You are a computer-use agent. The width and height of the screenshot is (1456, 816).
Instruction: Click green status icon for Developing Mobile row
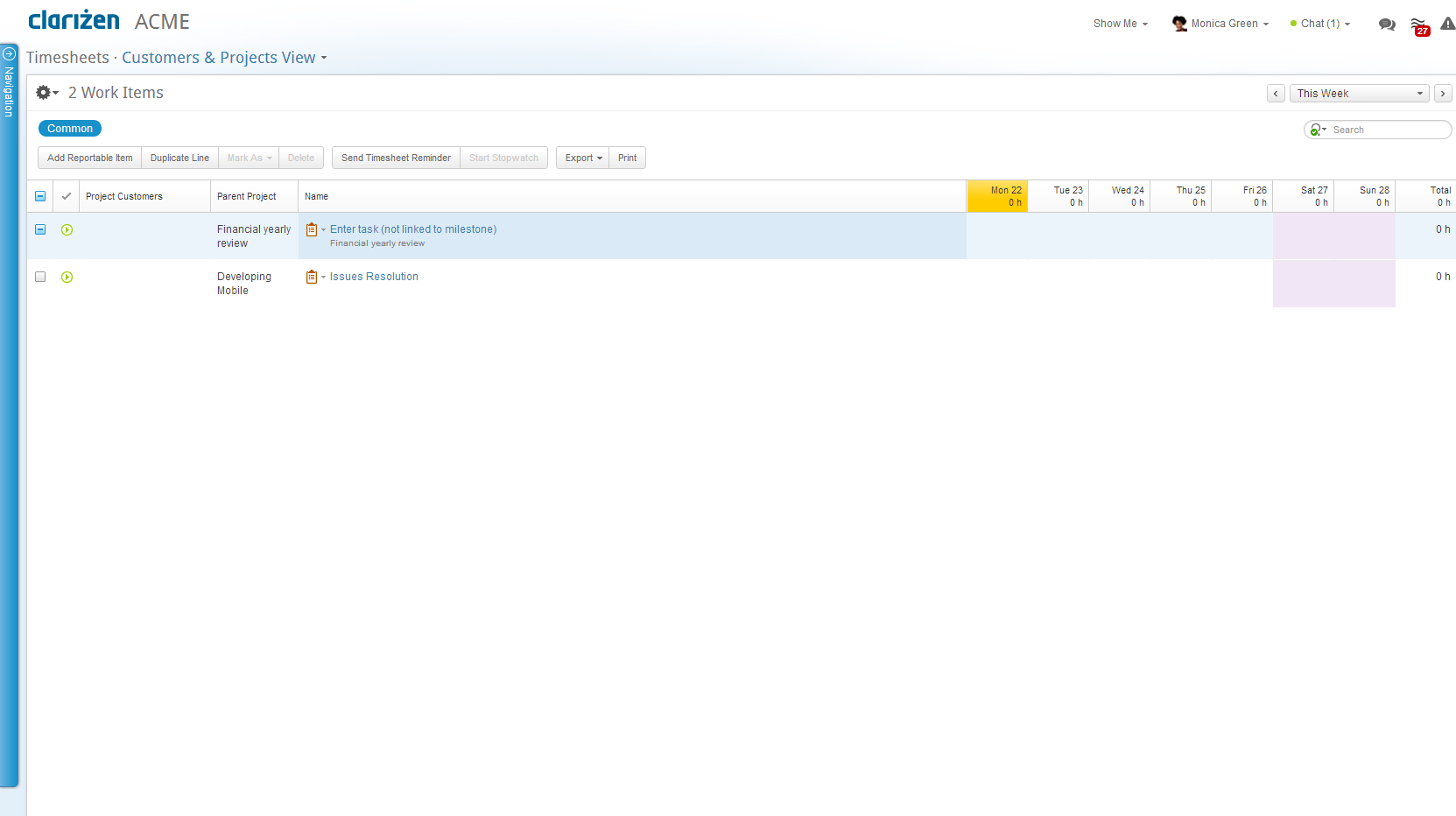pos(67,278)
